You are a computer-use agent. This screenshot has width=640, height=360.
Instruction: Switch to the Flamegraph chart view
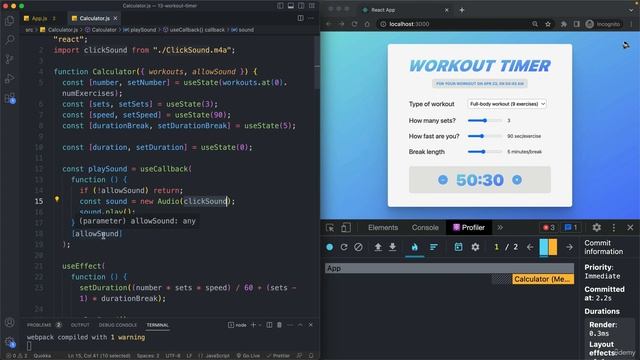[414, 247]
